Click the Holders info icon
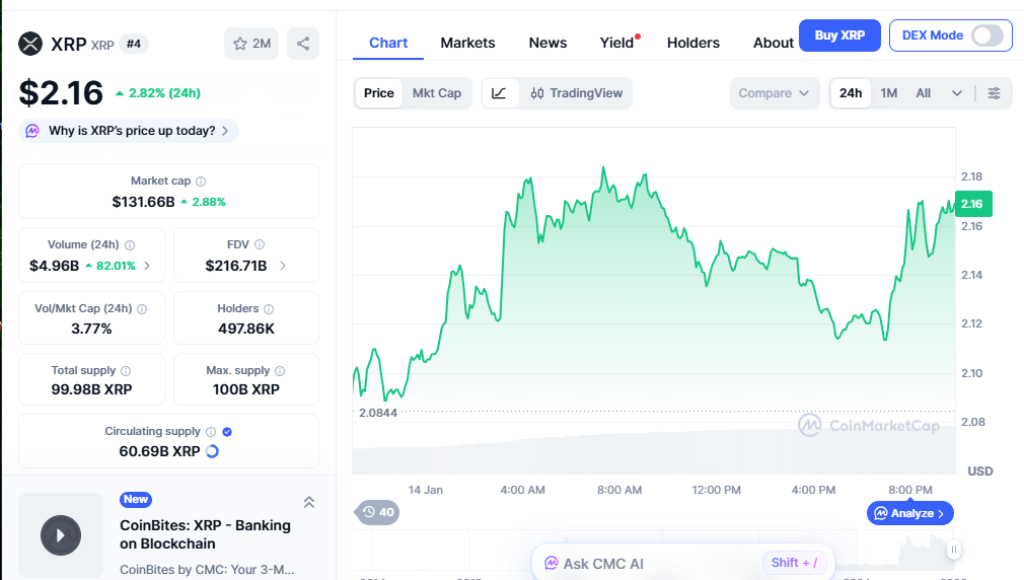The height and width of the screenshot is (580, 1024). pyautogui.click(x=268, y=309)
